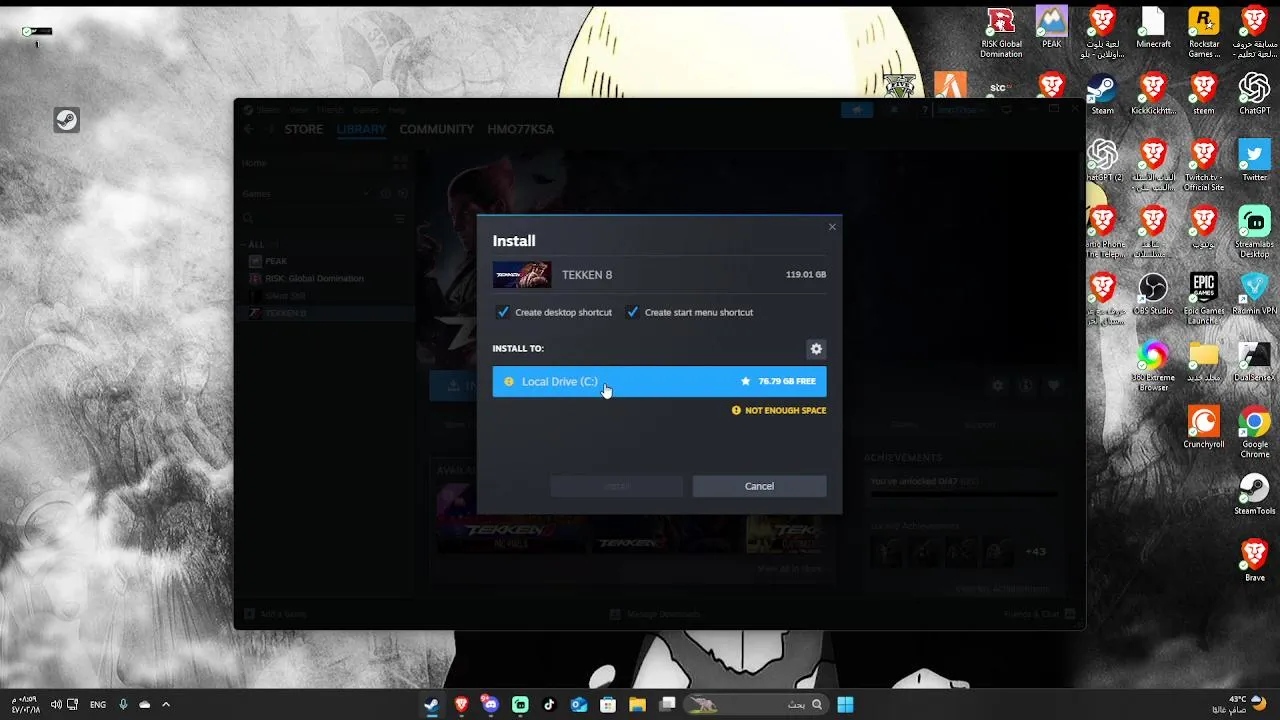Open the DualSenseX desktop icon
1280x720 pixels.
(x=1255, y=361)
